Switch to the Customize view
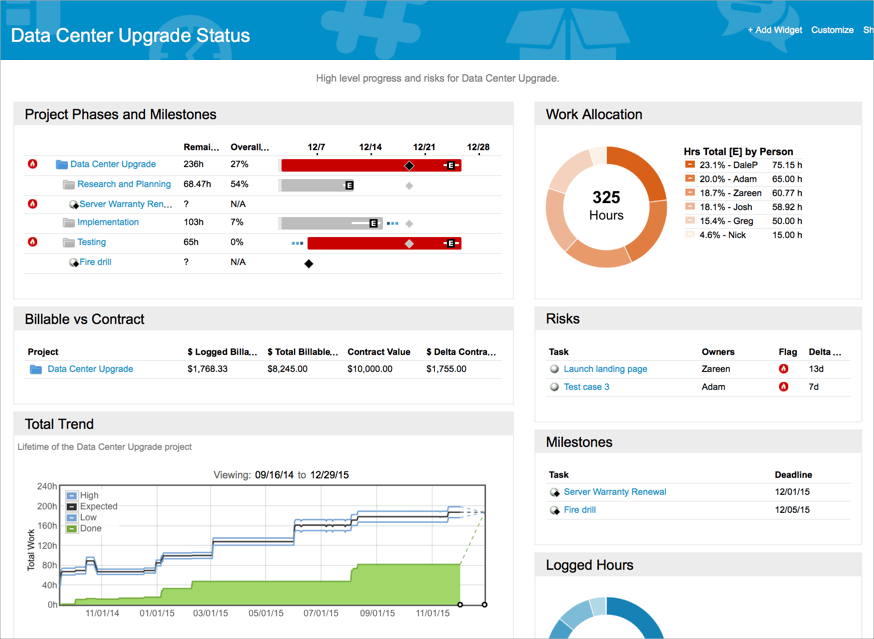Viewport: 874px width, 639px height. pos(832,30)
